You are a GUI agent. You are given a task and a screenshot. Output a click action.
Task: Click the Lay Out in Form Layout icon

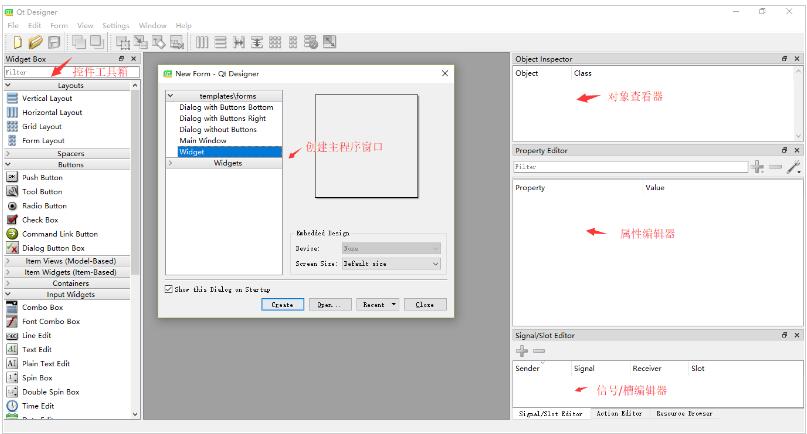[293, 42]
